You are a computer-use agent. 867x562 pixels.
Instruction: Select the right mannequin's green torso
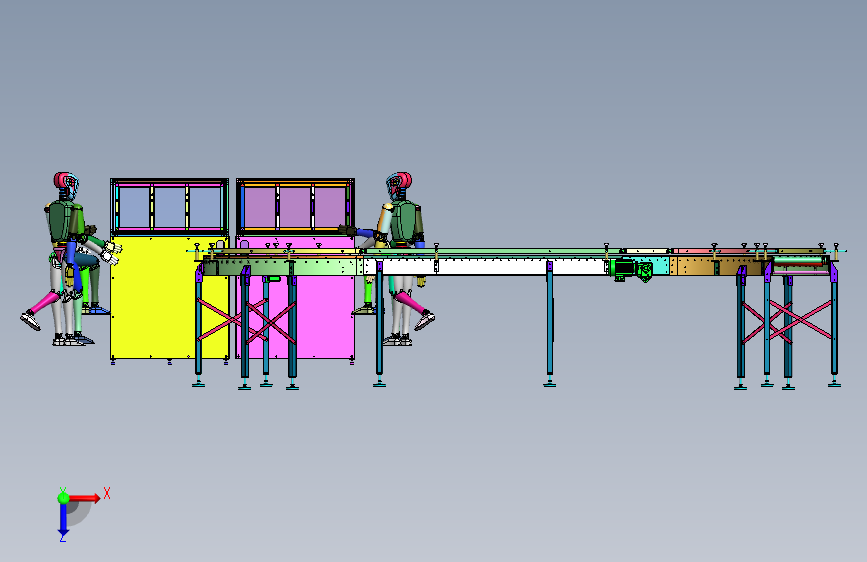point(406,222)
